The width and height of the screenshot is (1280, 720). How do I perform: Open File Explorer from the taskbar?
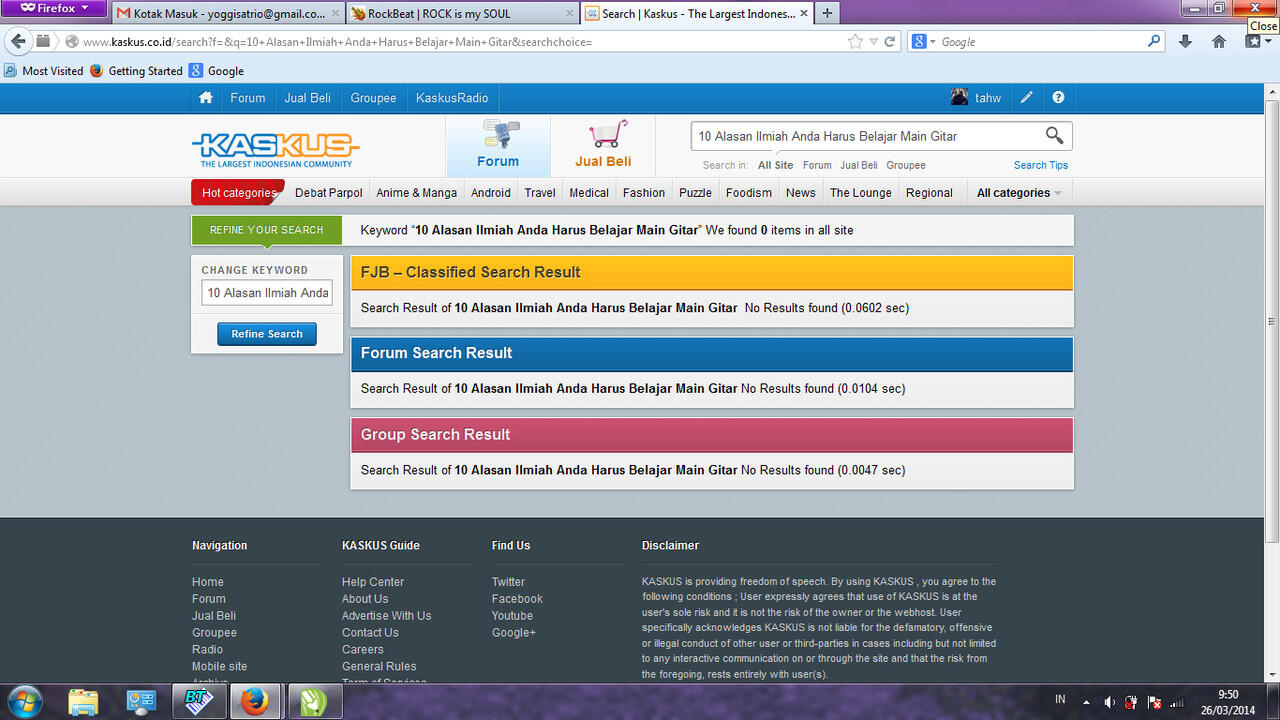tap(84, 702)
